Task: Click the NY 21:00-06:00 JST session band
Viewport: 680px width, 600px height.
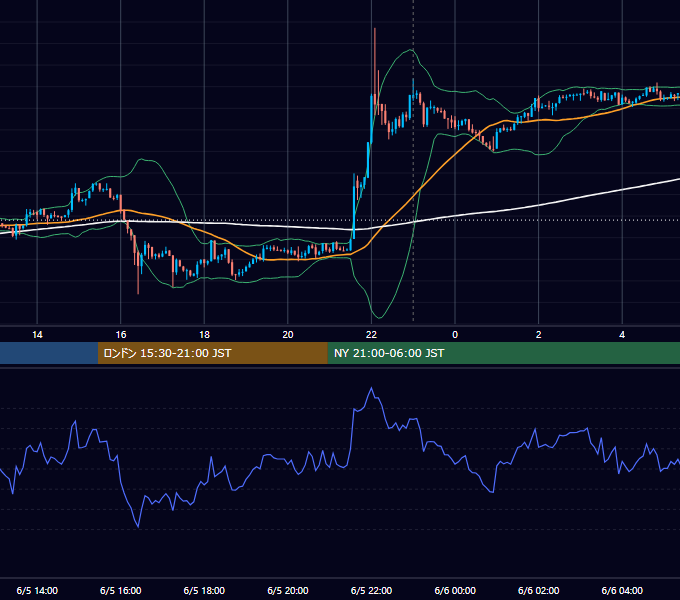Action: pos(503,353)
